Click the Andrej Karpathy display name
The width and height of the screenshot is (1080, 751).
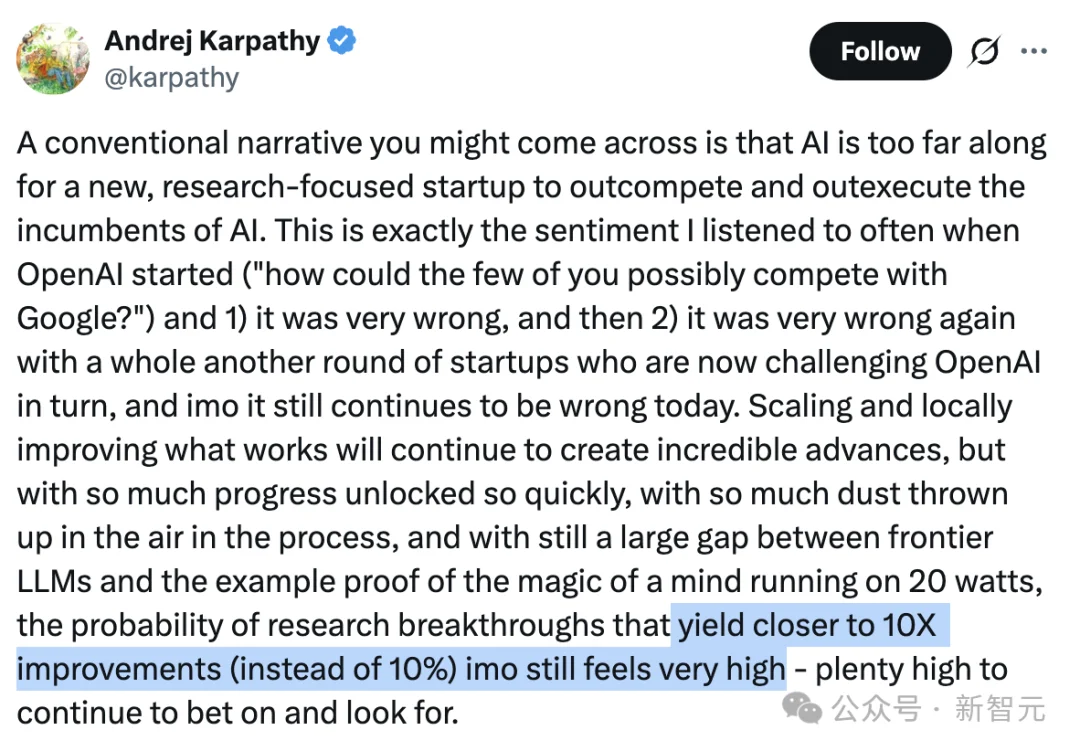[x=212, y=40]
